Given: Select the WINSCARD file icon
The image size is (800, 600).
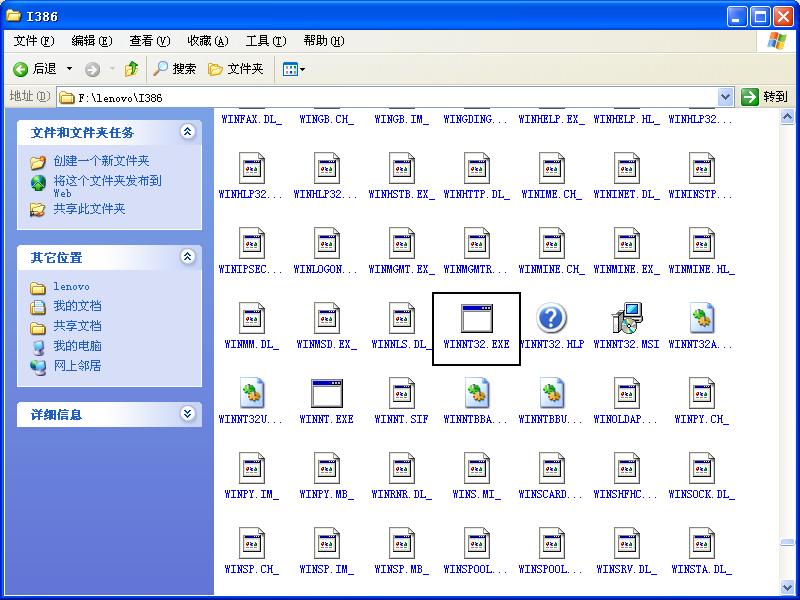Looking at the screenshot, I should tap(552, 468).
